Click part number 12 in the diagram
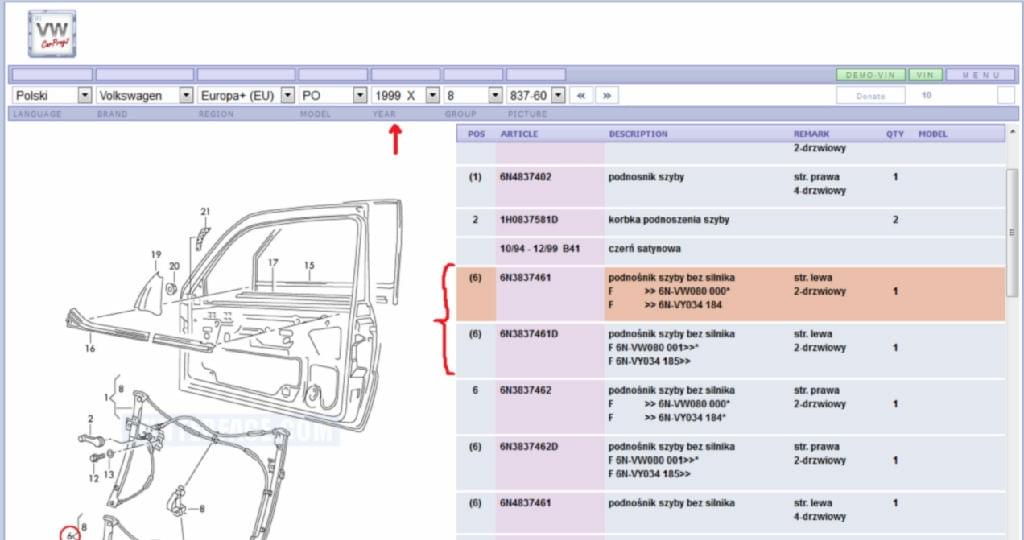This screenshot has height=540, width=1024. pos(94,479)
